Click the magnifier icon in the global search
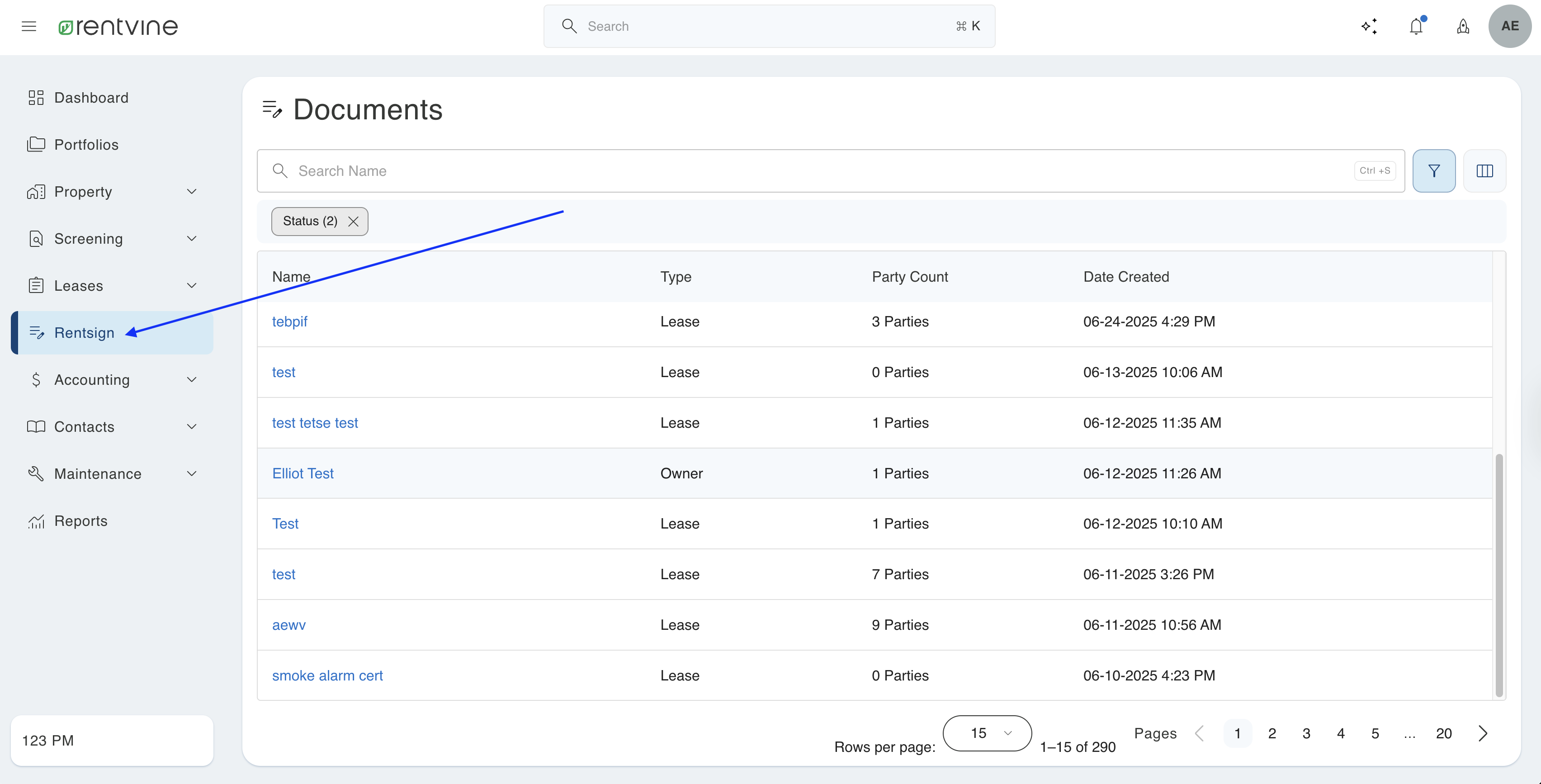1541x784 pixels. click(569, 26)
